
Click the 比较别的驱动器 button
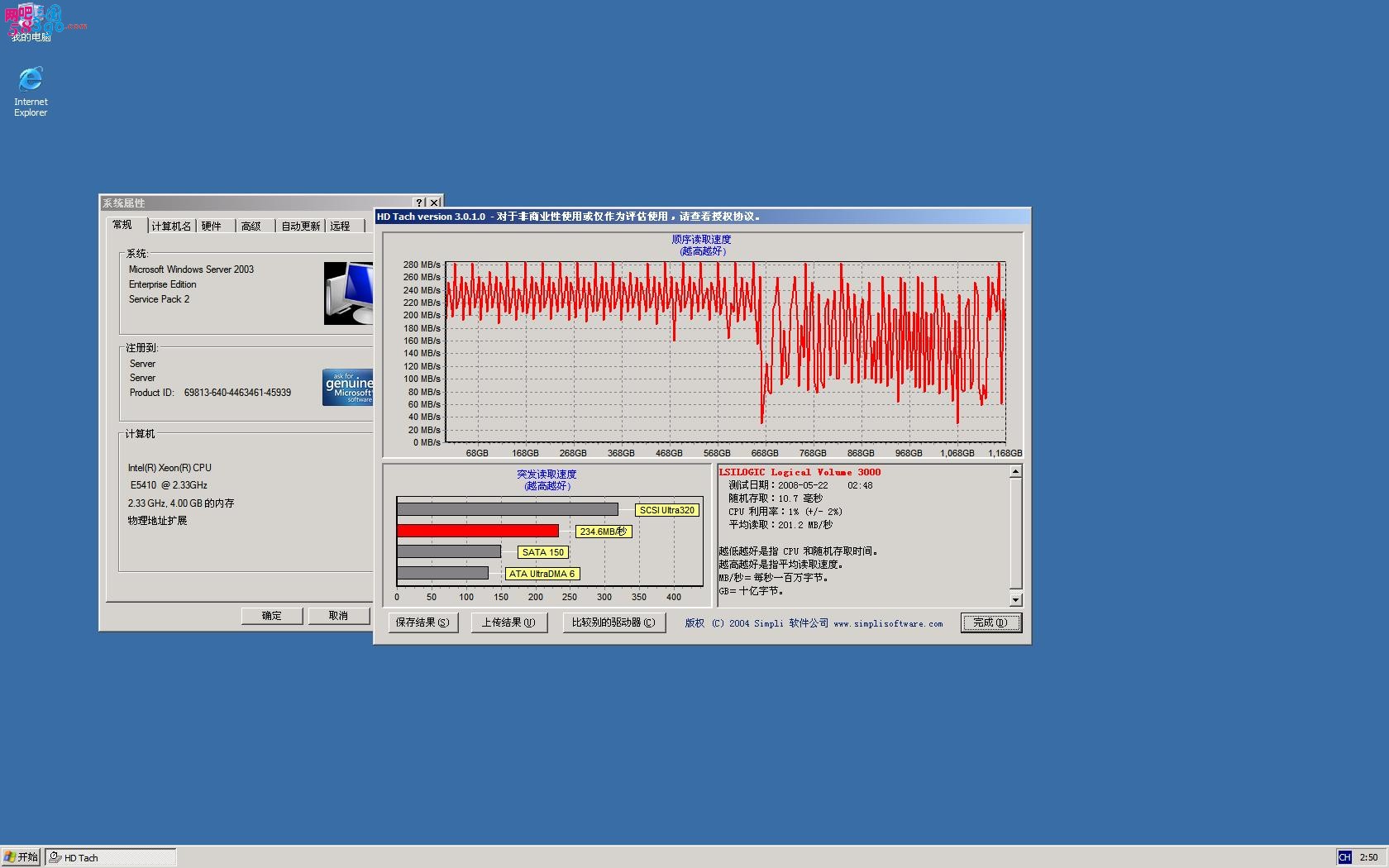[613, 622]
